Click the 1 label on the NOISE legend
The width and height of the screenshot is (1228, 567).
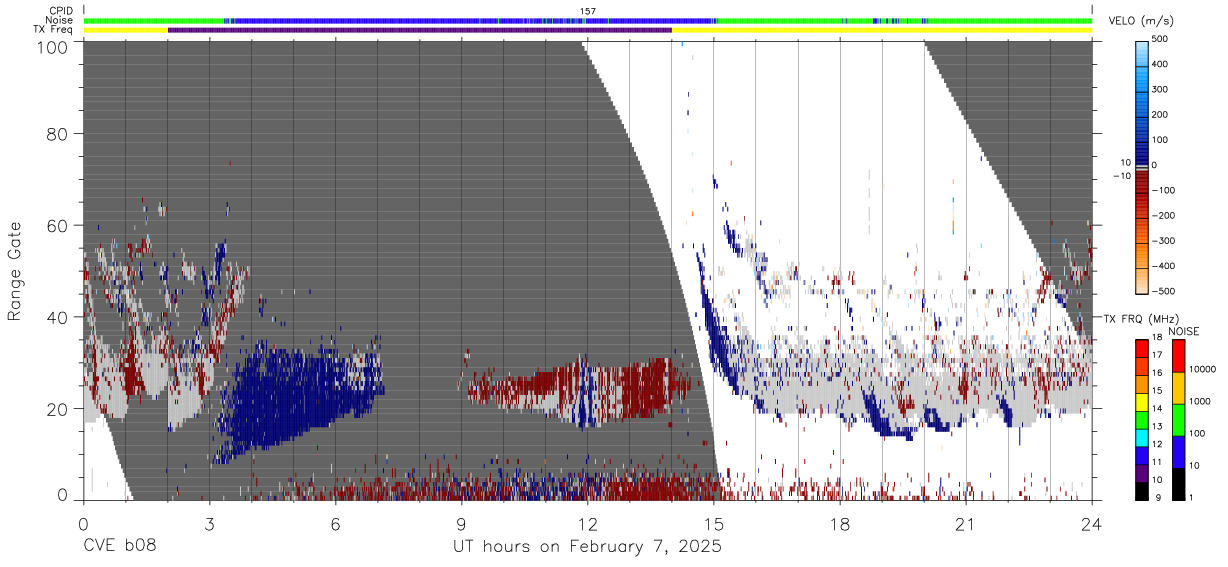[x=1192, y=497]
